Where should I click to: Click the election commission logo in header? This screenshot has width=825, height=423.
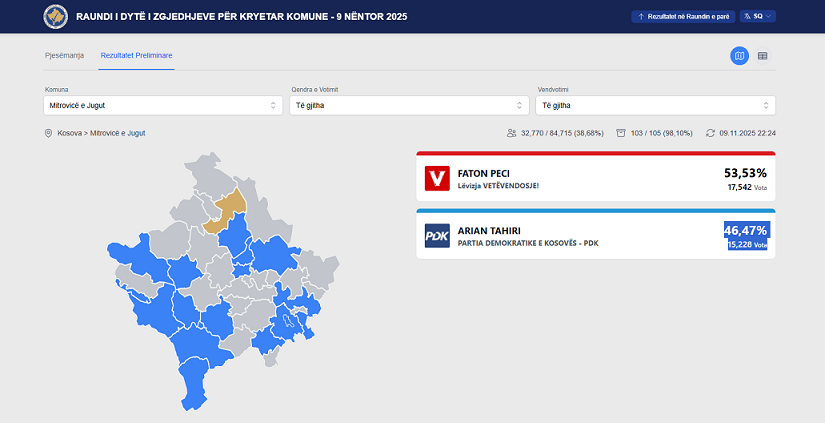55,17
